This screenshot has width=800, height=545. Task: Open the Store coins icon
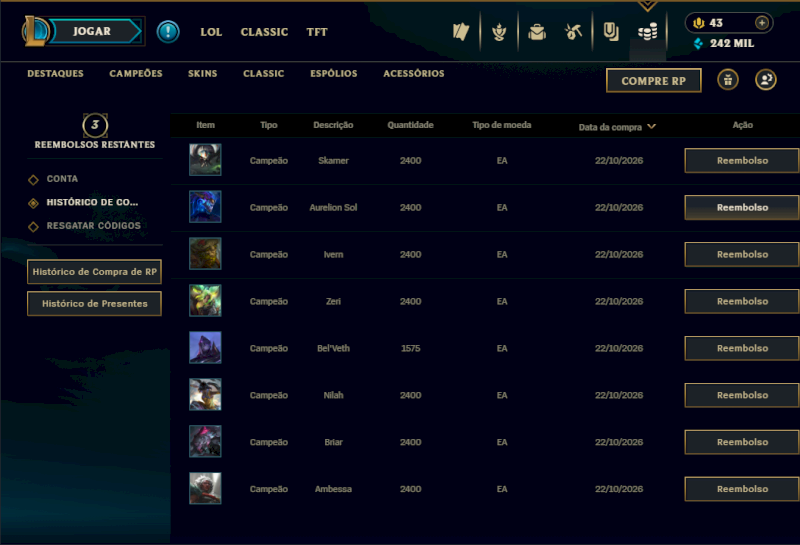647,33
